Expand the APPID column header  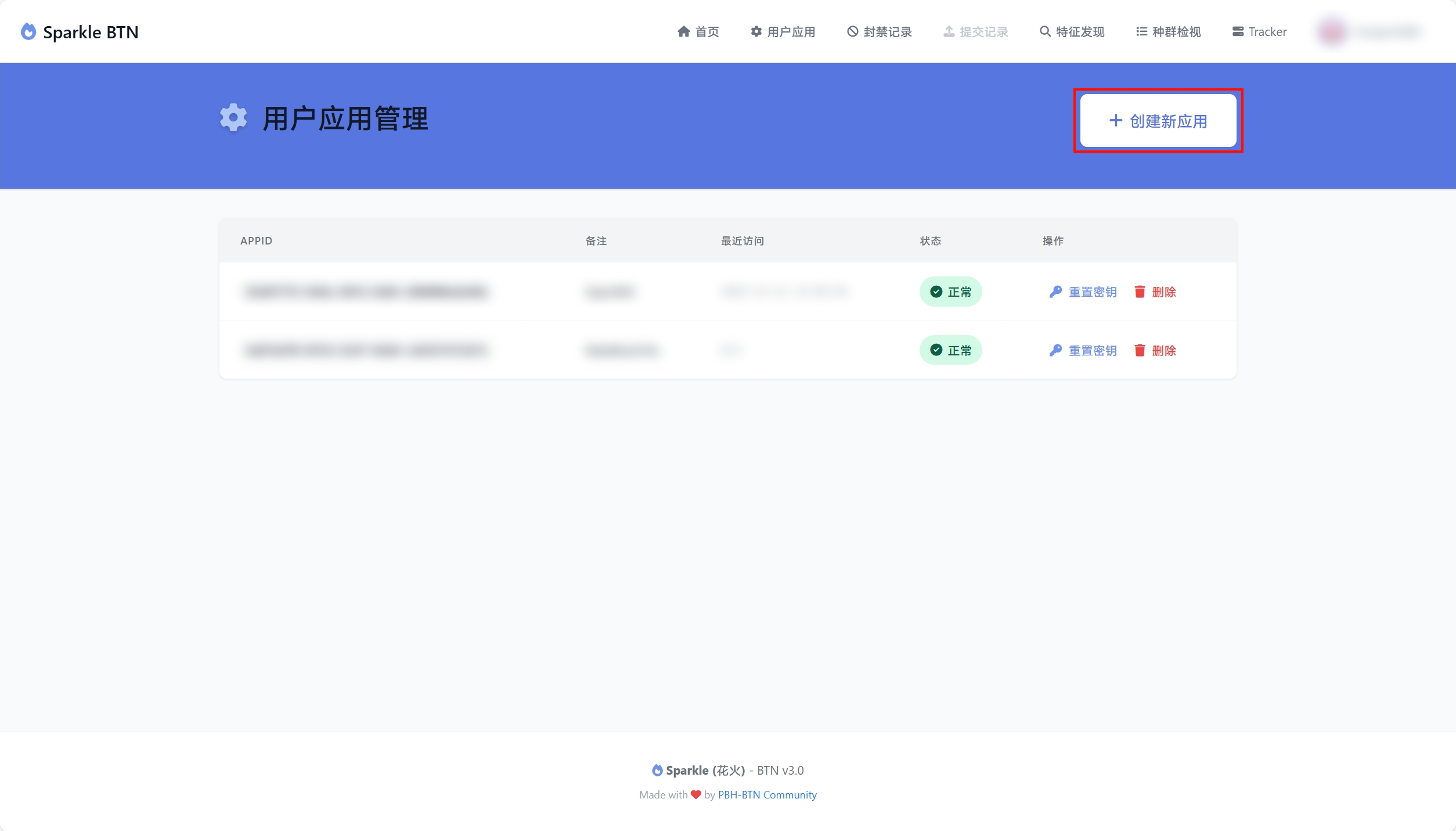coord(256,240)
